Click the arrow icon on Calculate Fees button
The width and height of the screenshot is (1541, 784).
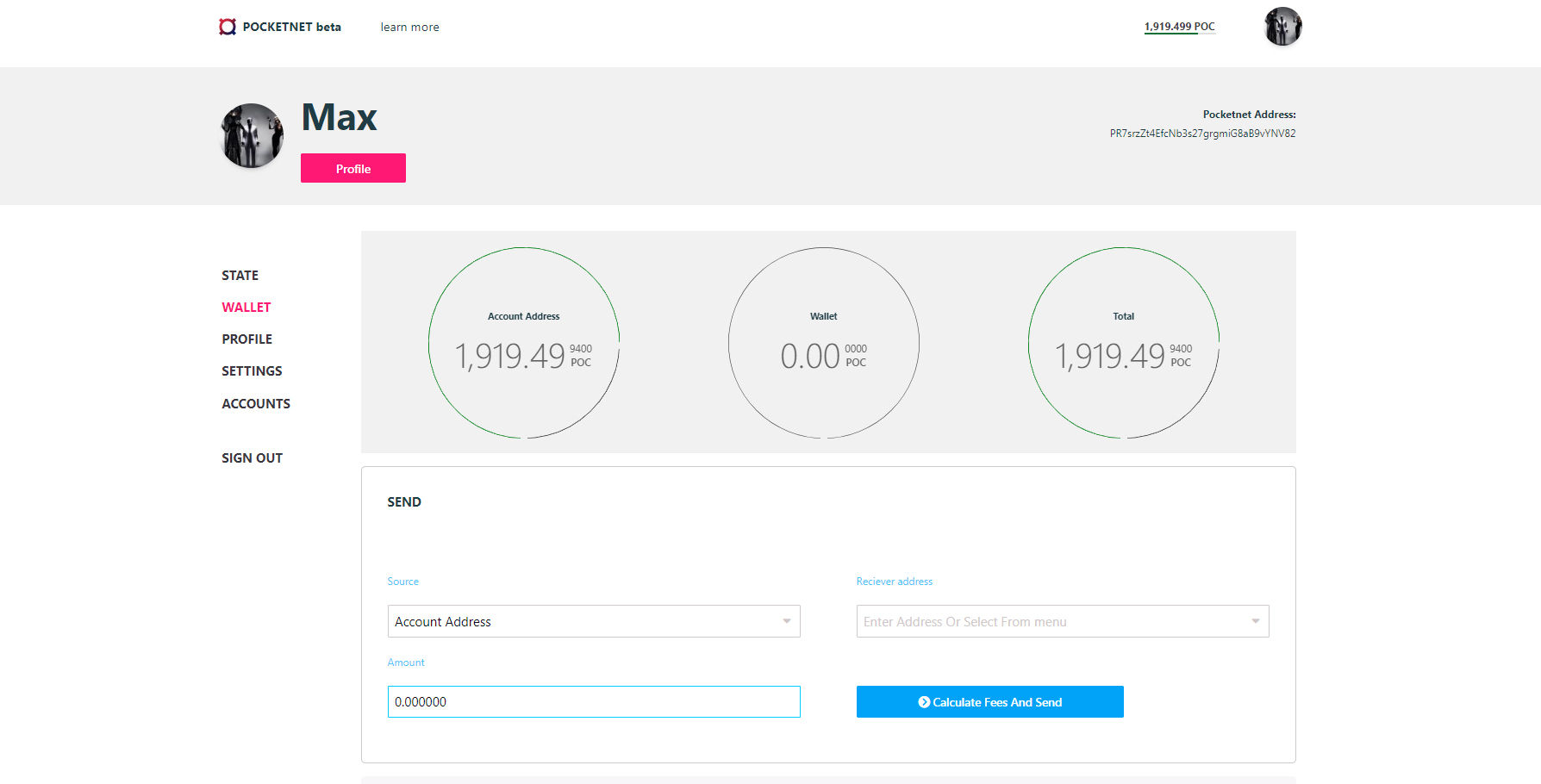(924, 702)
